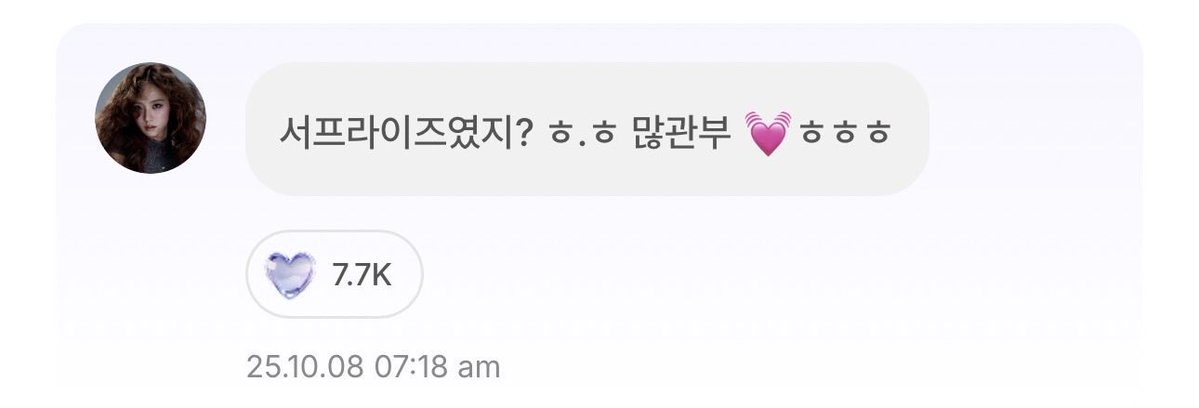Click the 07:18 am time text
Screen dimensions: 1199x408
point(437,367)
